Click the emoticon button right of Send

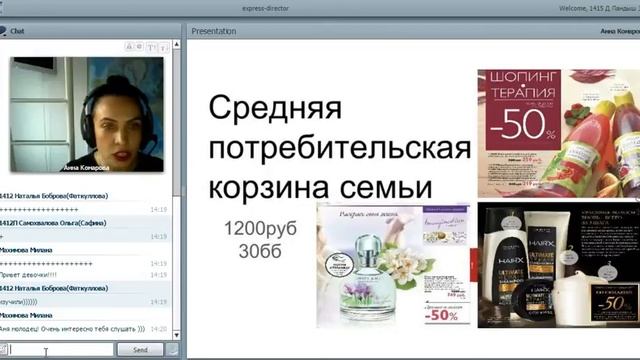click(173, 349)
